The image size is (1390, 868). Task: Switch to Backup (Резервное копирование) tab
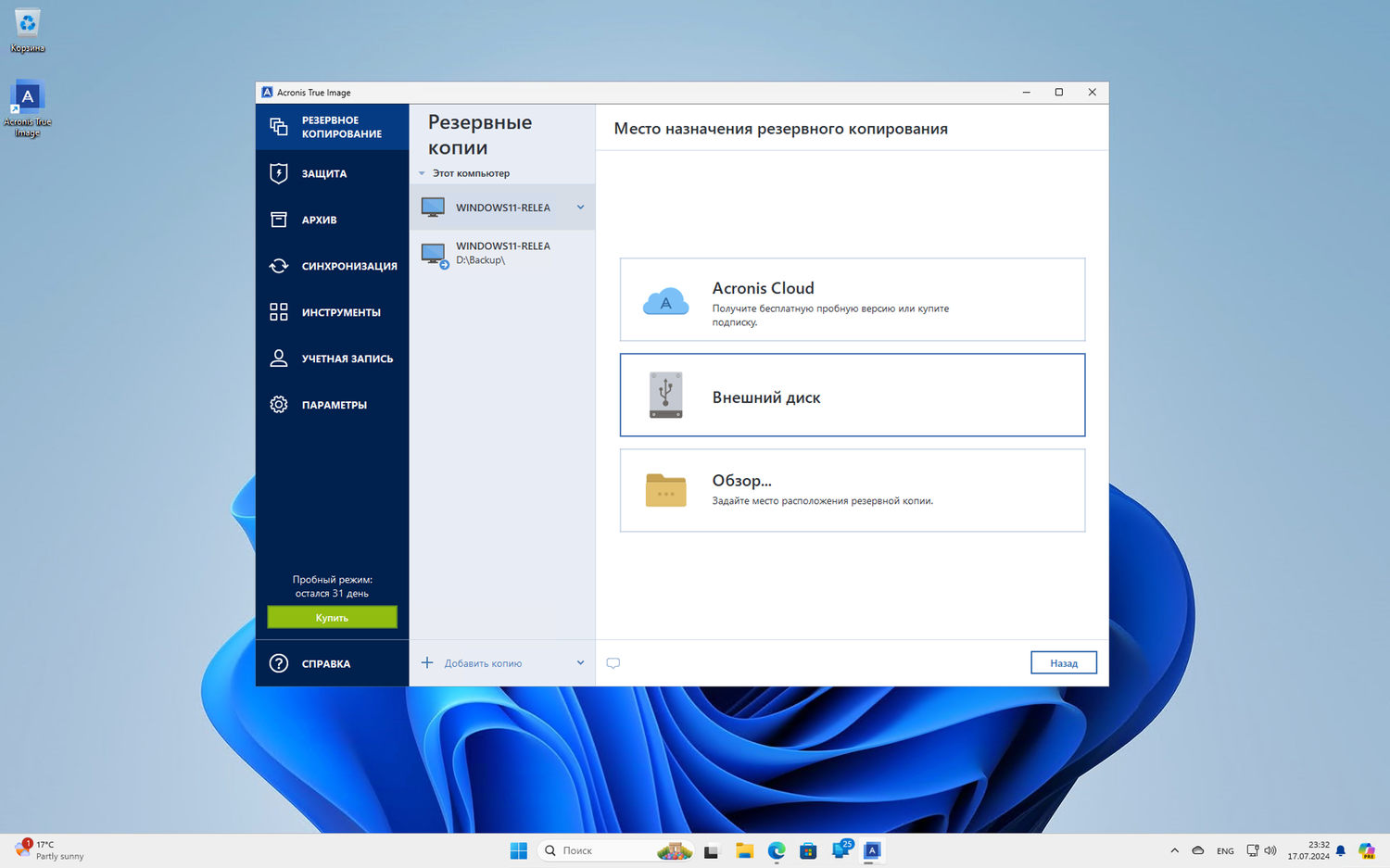[x=332, y=127]
